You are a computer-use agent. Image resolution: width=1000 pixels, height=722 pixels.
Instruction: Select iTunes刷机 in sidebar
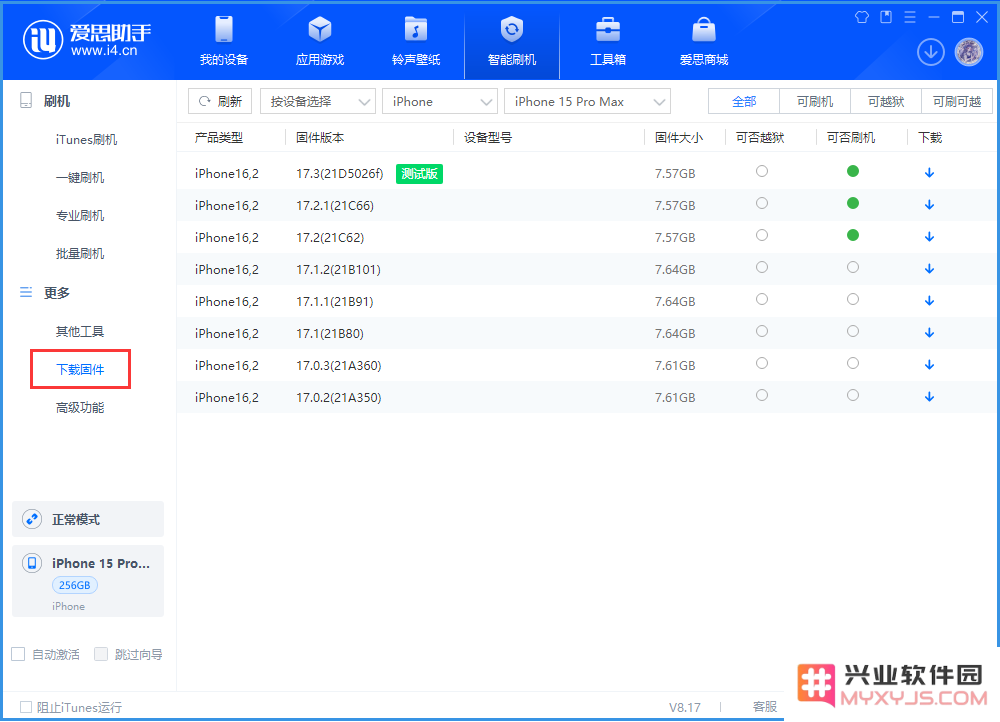coord(86,139)
